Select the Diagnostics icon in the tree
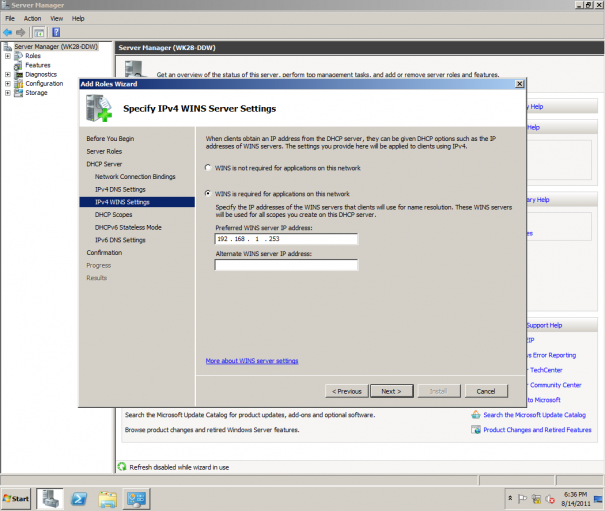Screen dimensions: 605x511 click(x=19, y=74)
